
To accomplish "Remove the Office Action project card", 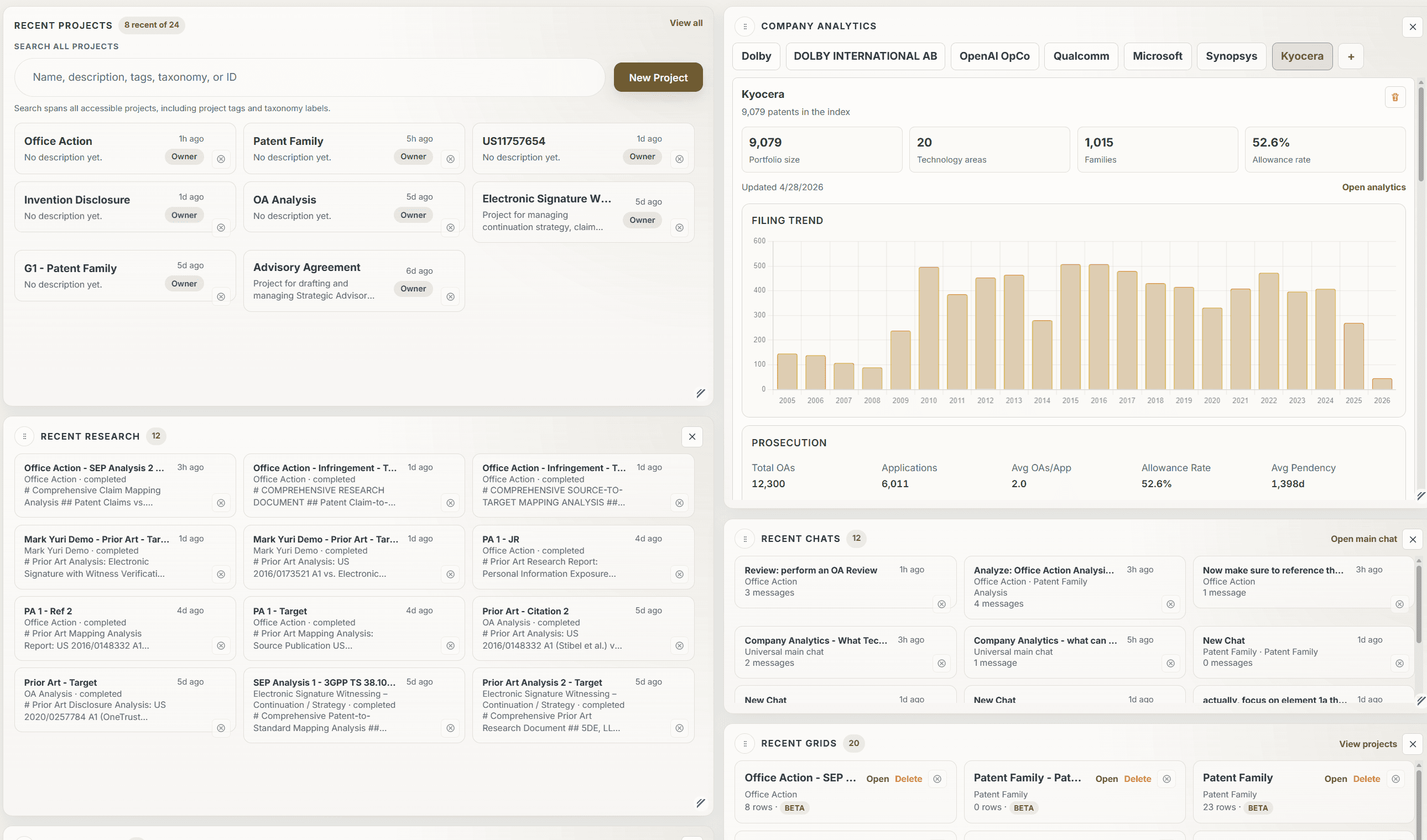I will [x=221, y=160].
